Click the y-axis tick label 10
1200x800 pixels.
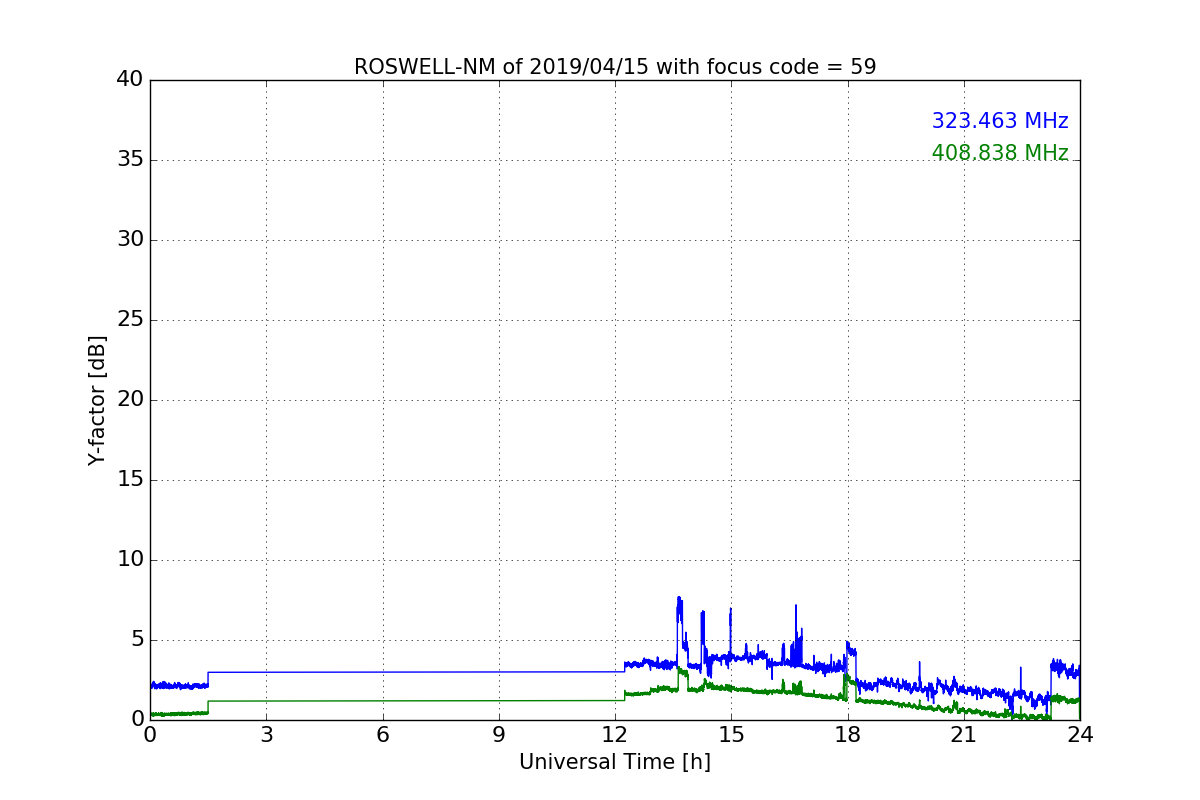click(x=130, y=560)
